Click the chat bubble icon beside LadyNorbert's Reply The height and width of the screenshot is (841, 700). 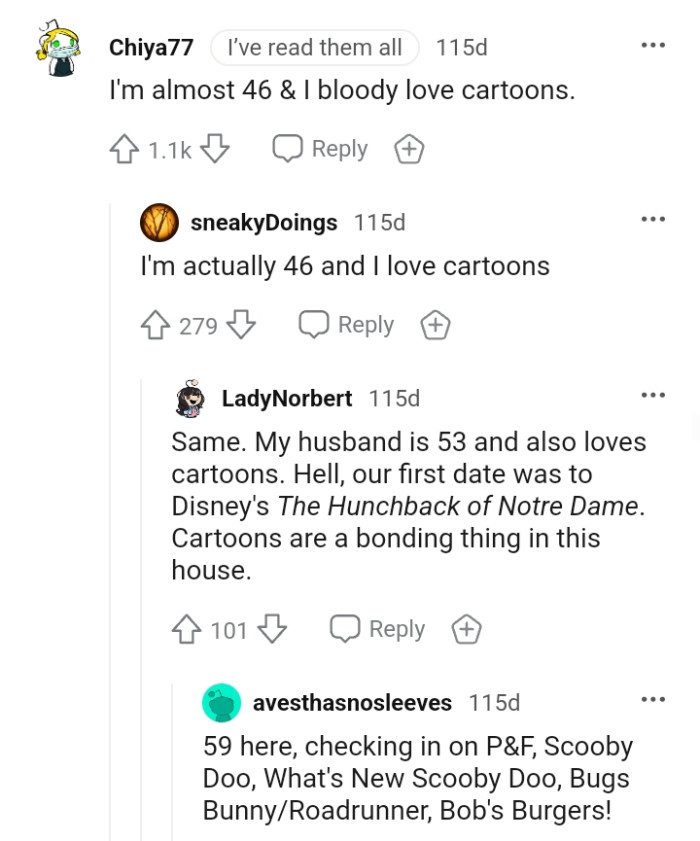(345, 628)
